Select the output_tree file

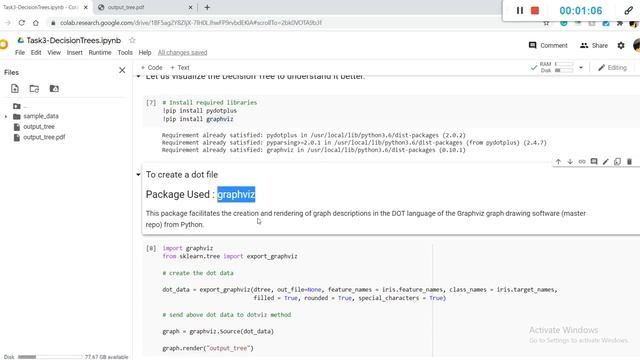tap(39, 127)
